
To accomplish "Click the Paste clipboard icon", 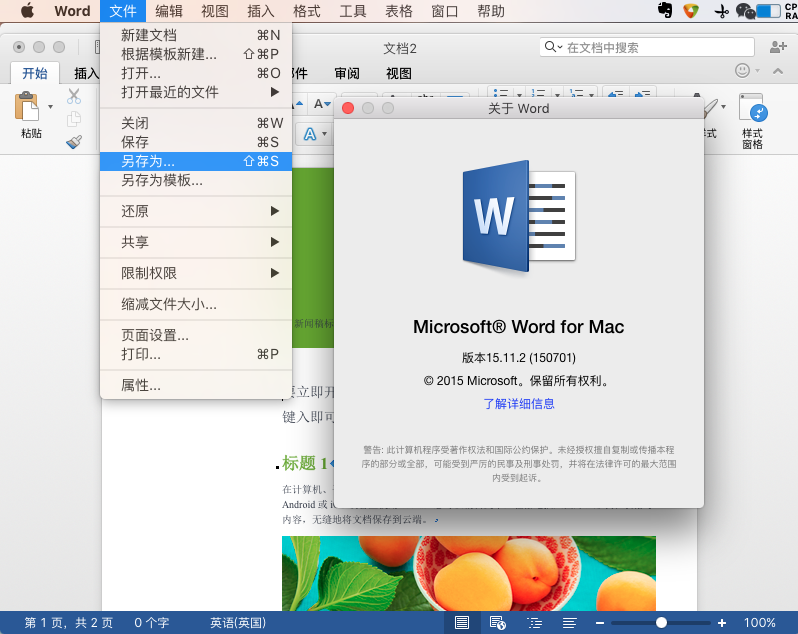I will click(x=26, y=107).
